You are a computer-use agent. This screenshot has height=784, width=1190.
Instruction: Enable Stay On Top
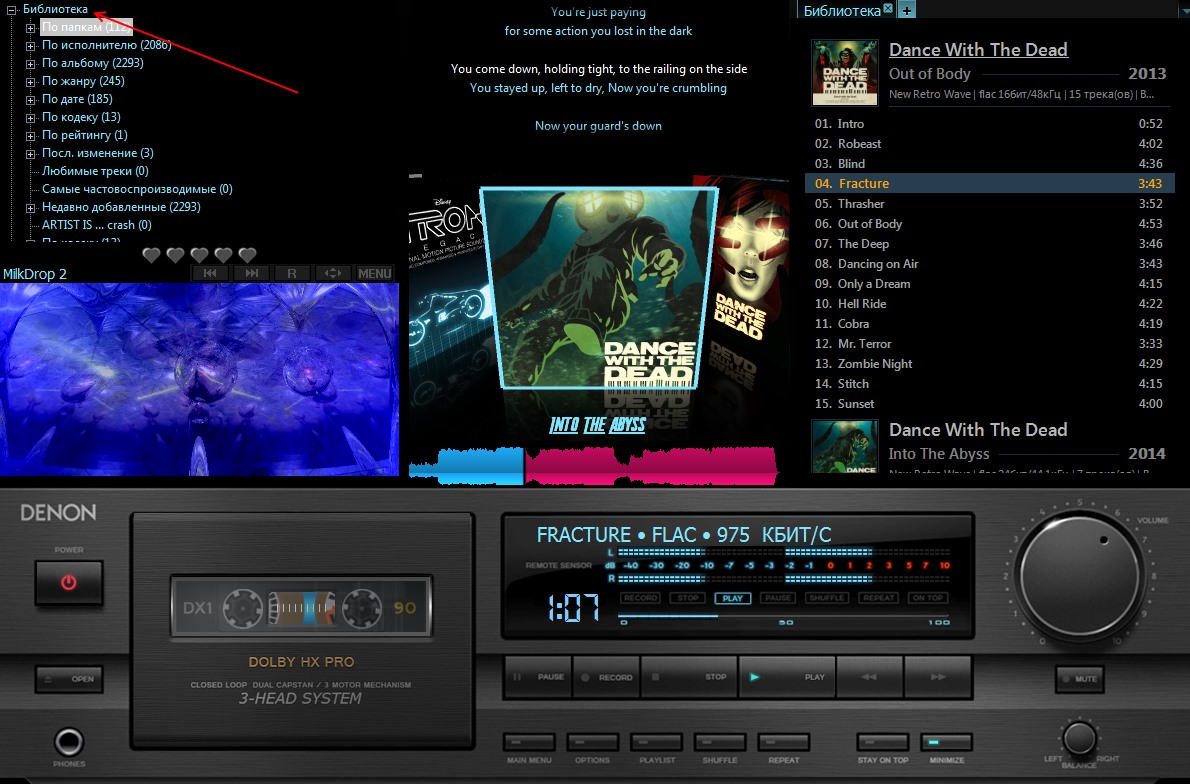[x=881, y=743]
